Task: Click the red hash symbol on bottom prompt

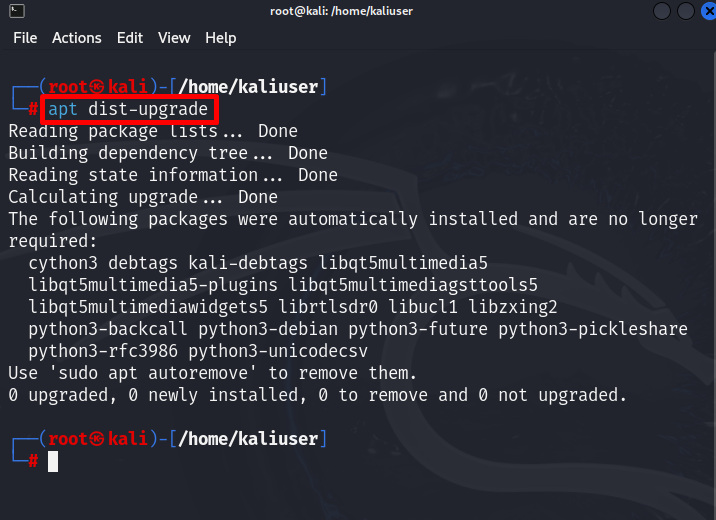Action: [x=33, y=461]
